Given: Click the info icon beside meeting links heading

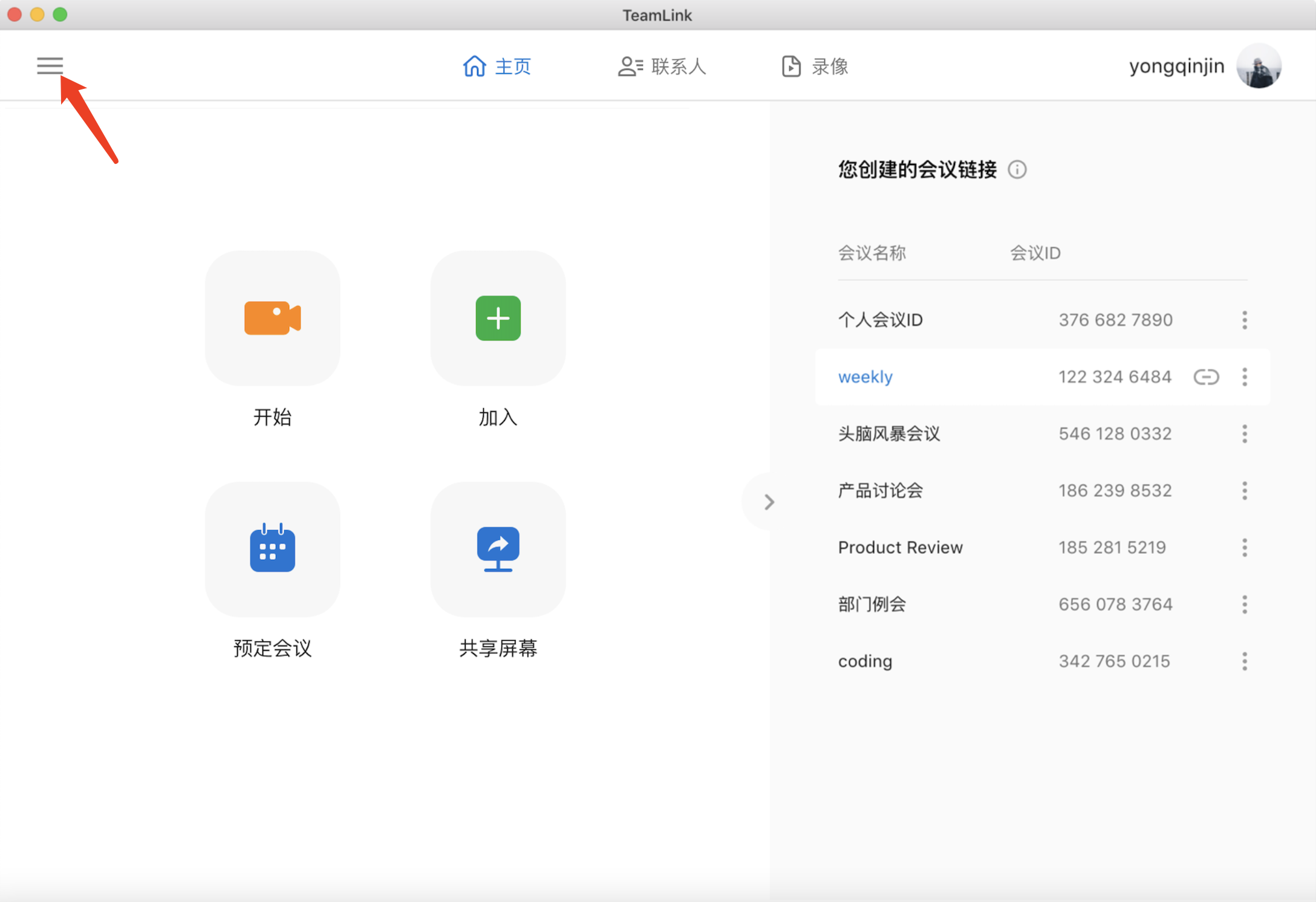Looking at the screenshot, I should click(1017, 170).
